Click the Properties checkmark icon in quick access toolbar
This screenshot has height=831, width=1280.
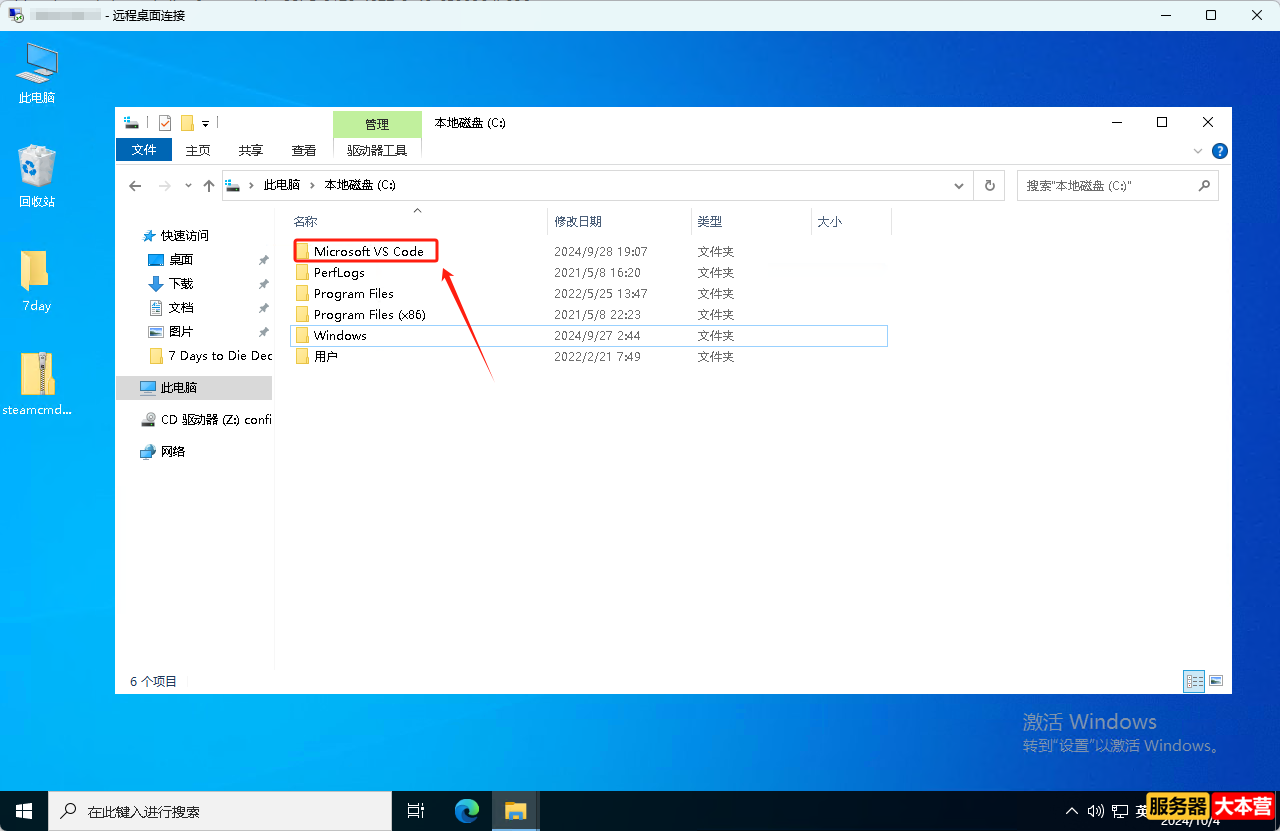pyautogui.click(x=165, y=123)
